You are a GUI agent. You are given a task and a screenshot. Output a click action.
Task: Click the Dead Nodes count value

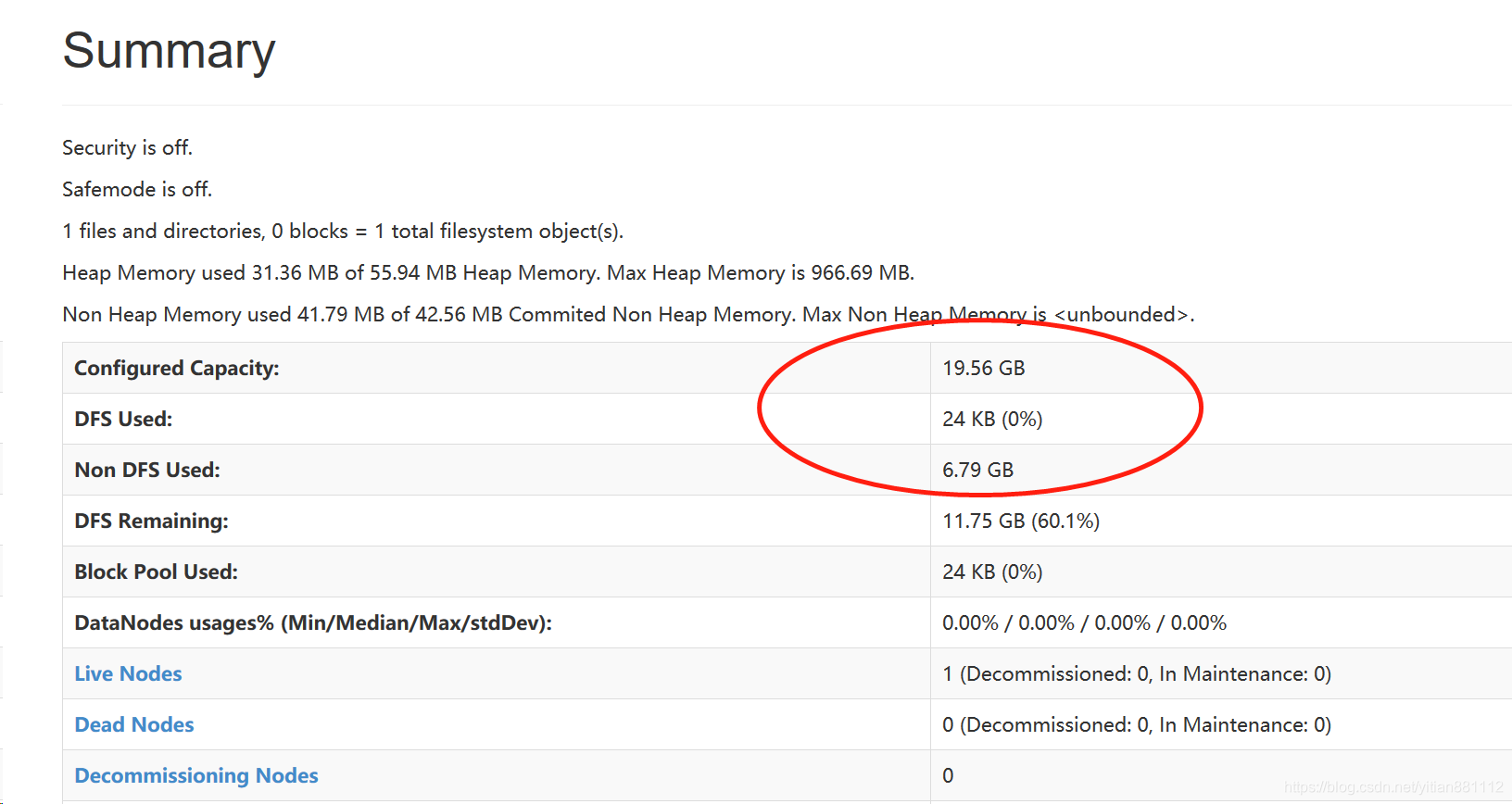click(x=1137, y=724)
